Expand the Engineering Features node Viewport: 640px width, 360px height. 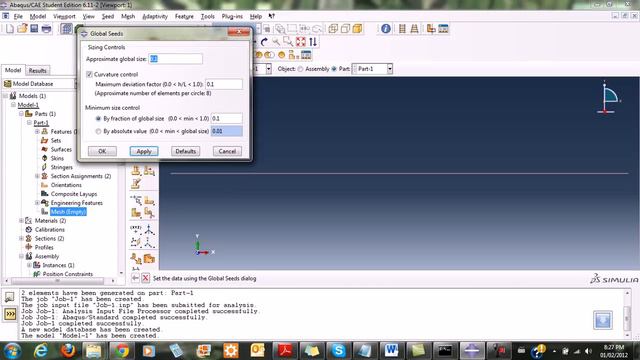tap(37, 202)
